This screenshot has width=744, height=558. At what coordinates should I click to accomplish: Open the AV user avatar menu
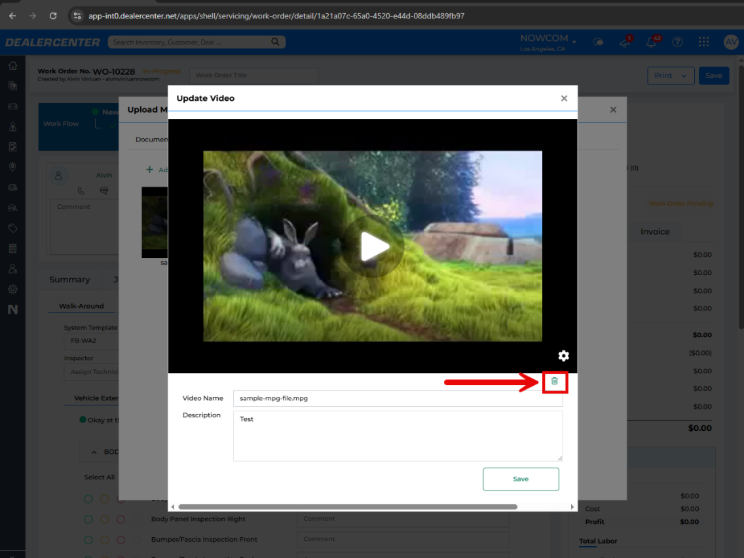[x=731, y=42]
